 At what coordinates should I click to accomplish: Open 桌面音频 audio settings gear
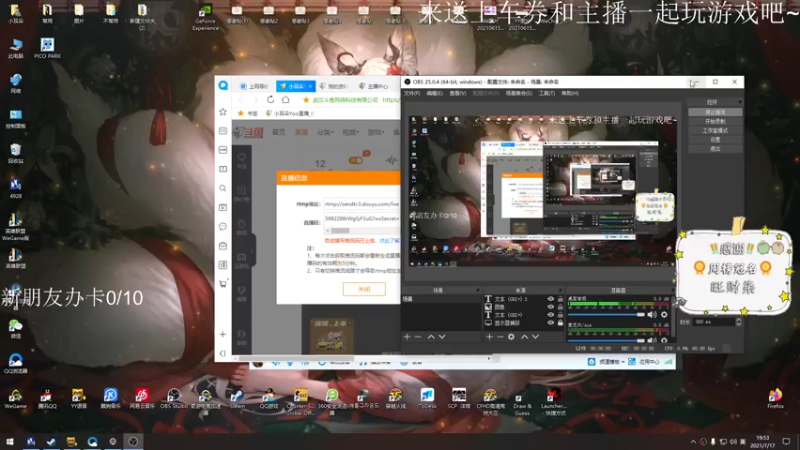tap(664, 315)
